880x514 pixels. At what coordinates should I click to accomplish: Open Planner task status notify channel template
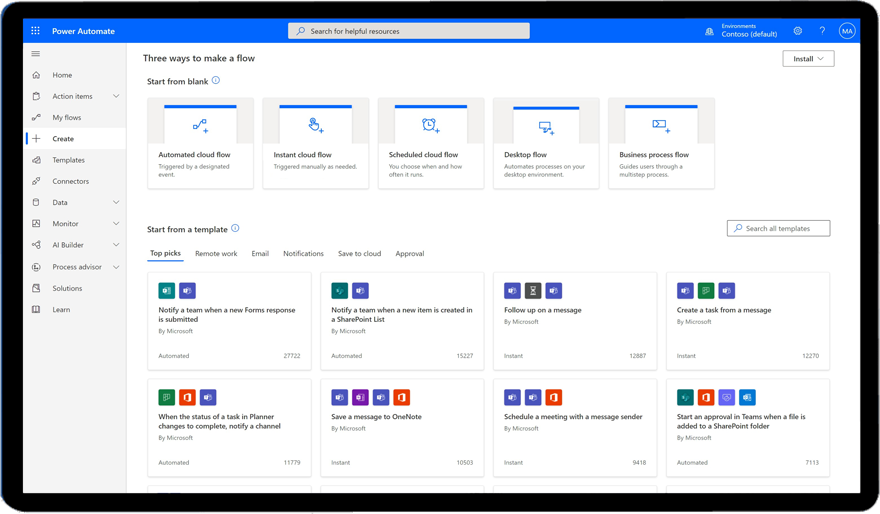tap(229, 428)
